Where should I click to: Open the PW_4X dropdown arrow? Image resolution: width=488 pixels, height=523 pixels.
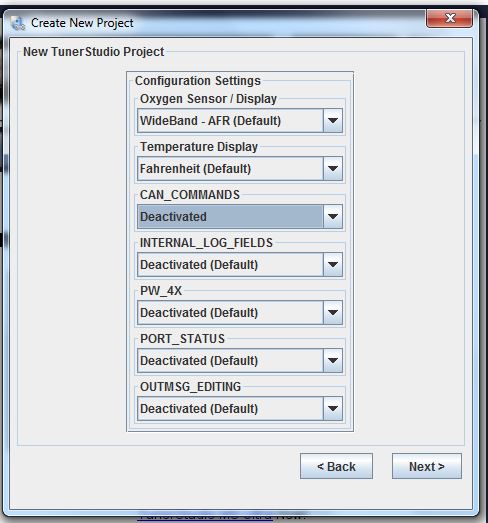coord(333,313)
